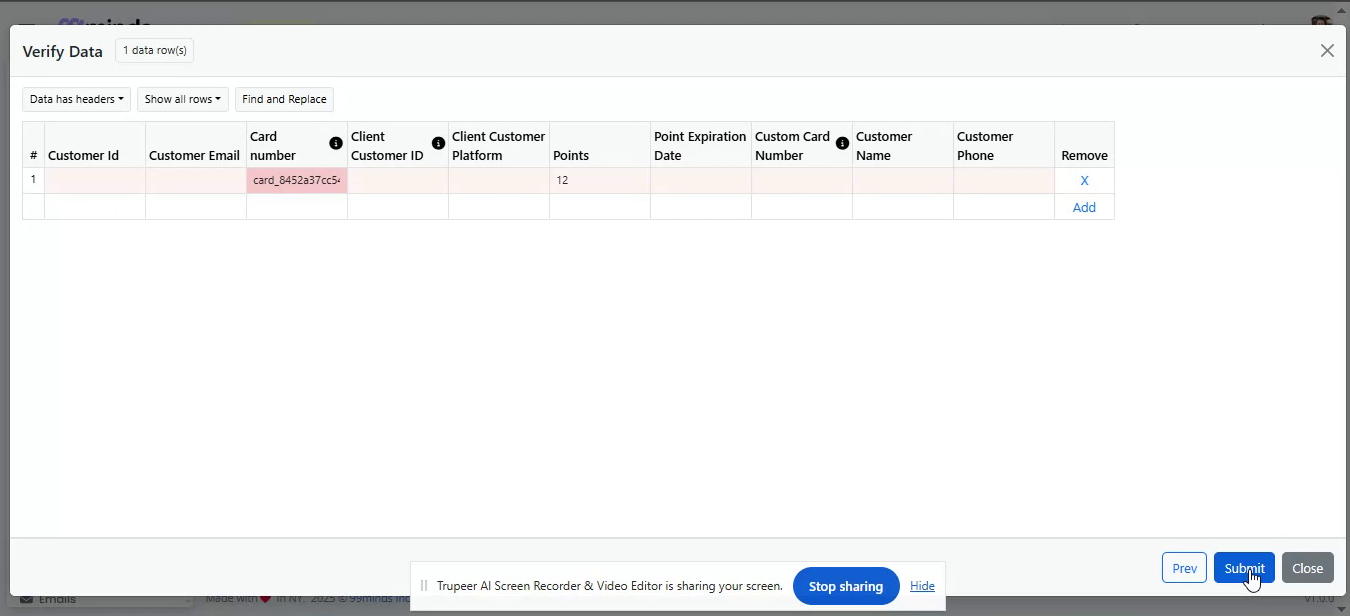The width and height of the screenshot is (1350, 616).
Task: Click the Remove column header
Action: (x=1084, y=145)
